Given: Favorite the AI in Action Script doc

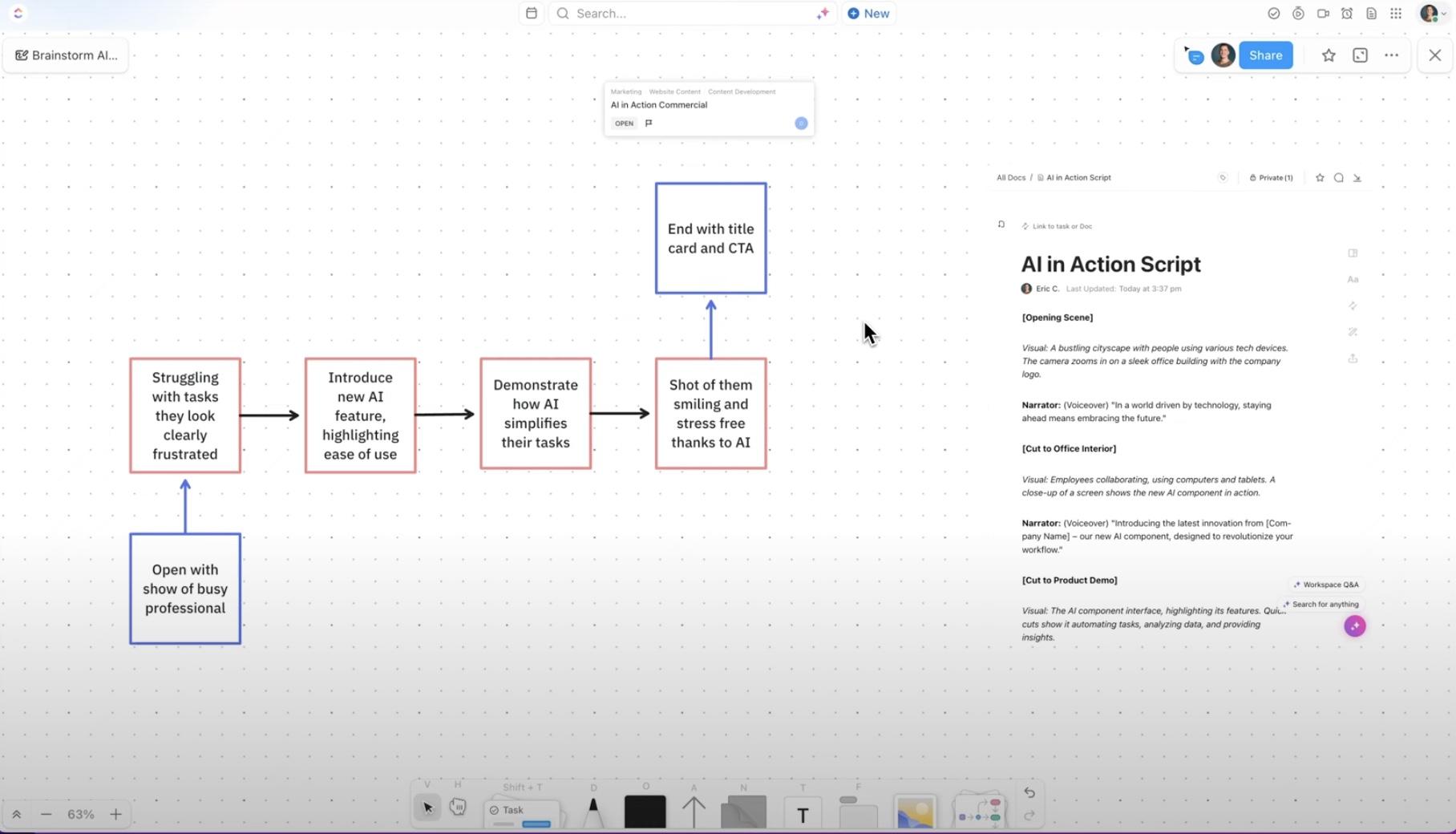Looking at the screenshot, I should click(1319, 177).
